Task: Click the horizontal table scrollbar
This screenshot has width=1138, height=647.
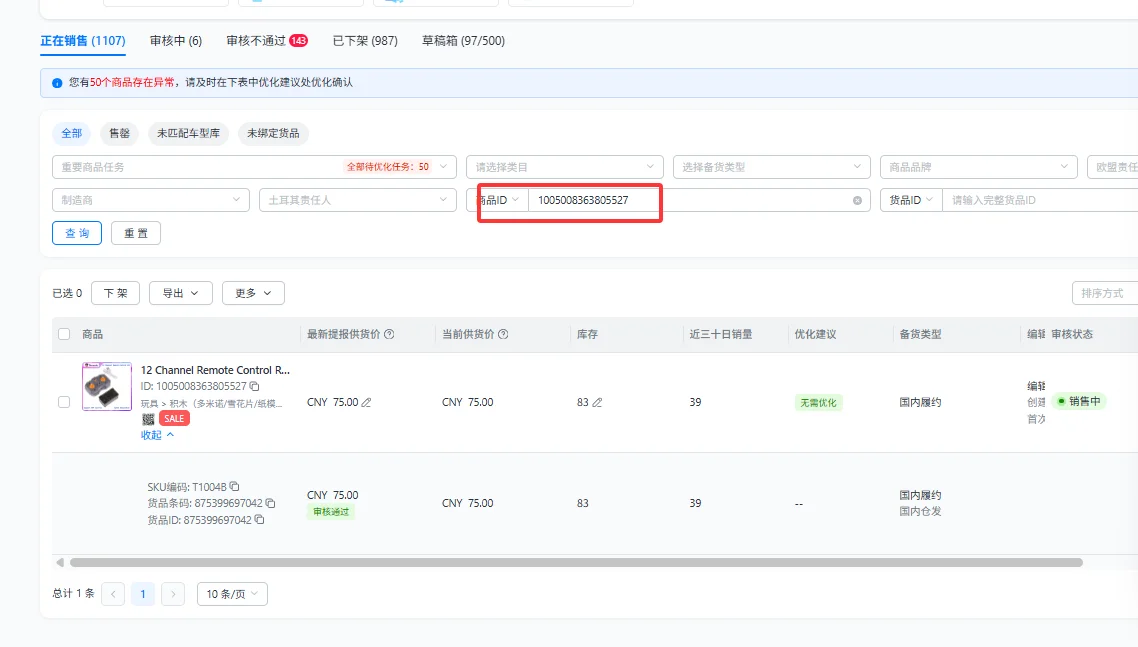Action: click(576, 562)
